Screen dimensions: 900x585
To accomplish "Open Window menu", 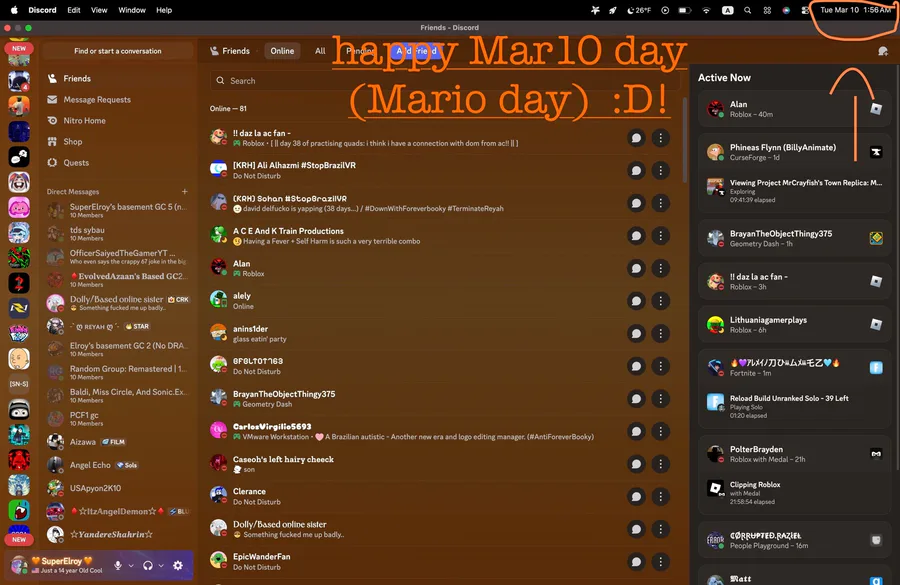I will click(131, 10).
